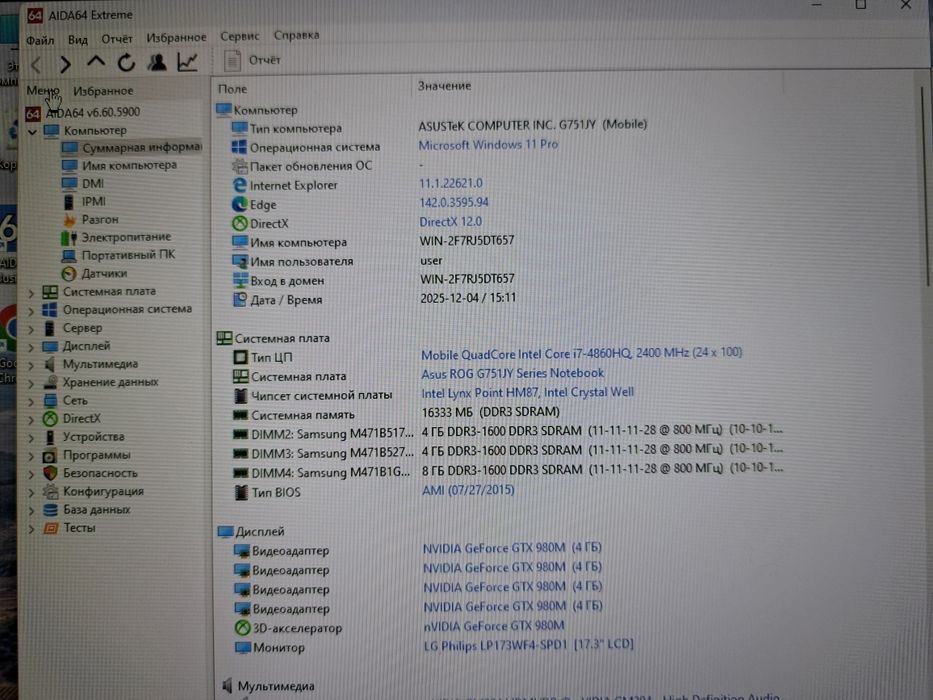This screenshot has height=700, width=933.
Task: Refresh the report with the Refresh icon
Action: click(126, 62)
